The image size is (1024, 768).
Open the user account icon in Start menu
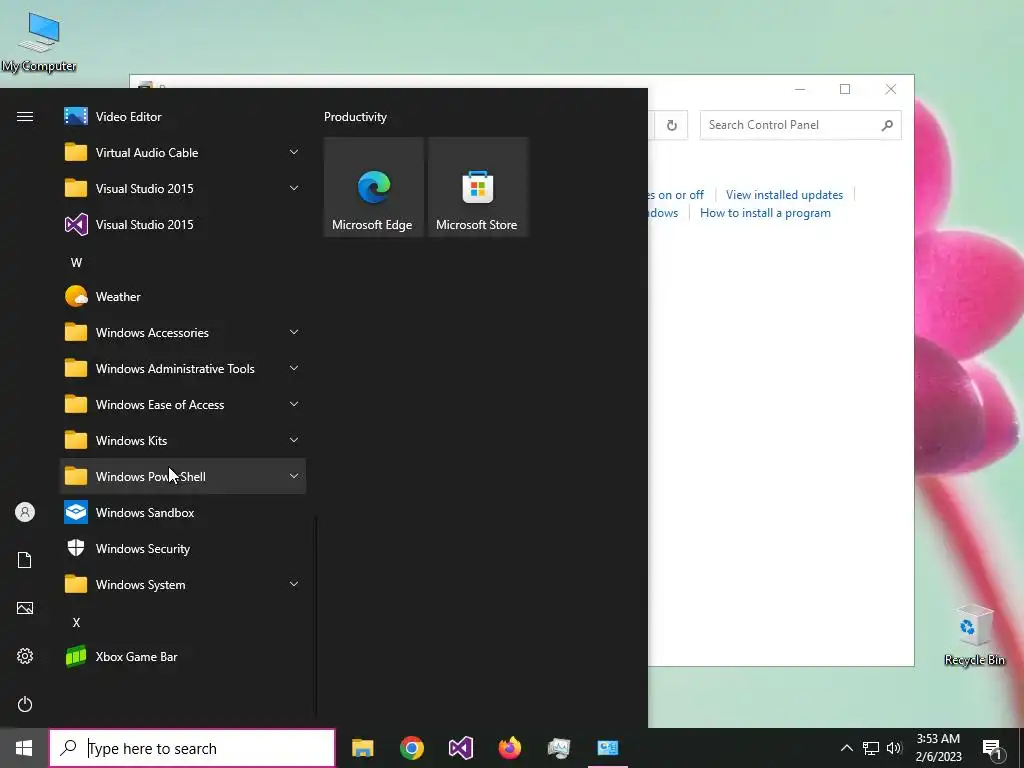(x=25, y=512)
